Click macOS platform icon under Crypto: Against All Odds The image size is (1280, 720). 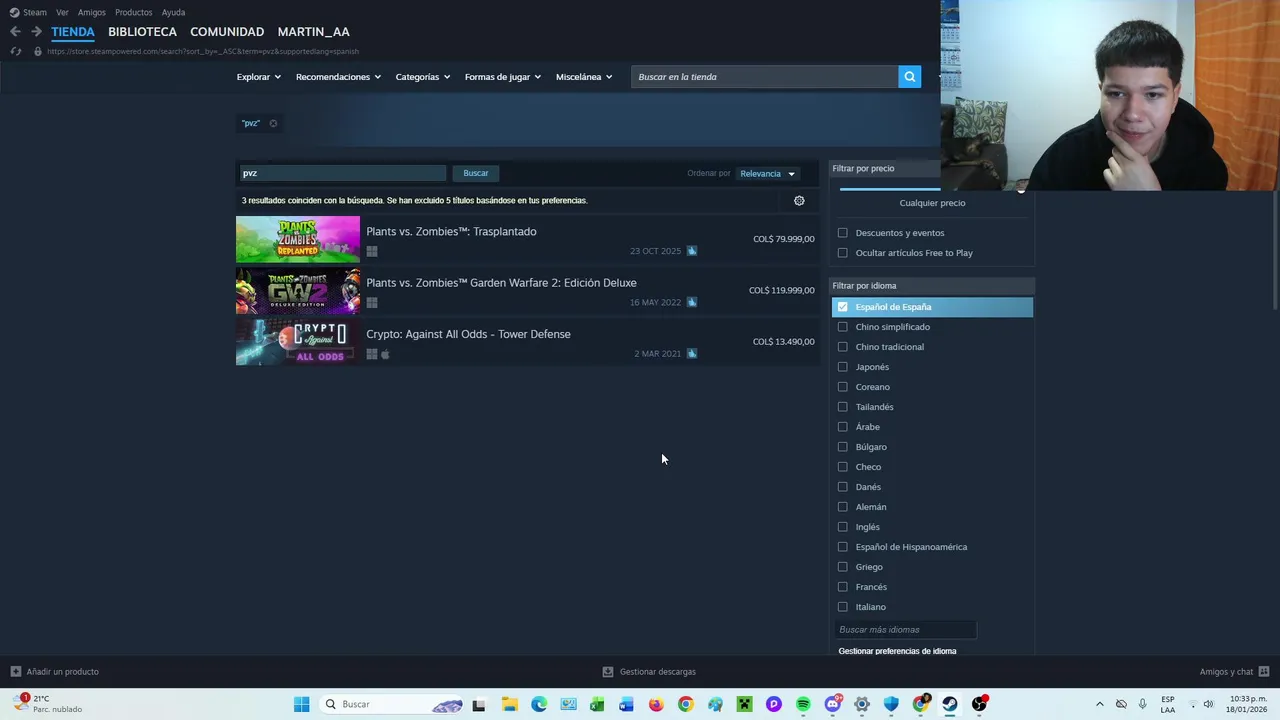(385, 354)
